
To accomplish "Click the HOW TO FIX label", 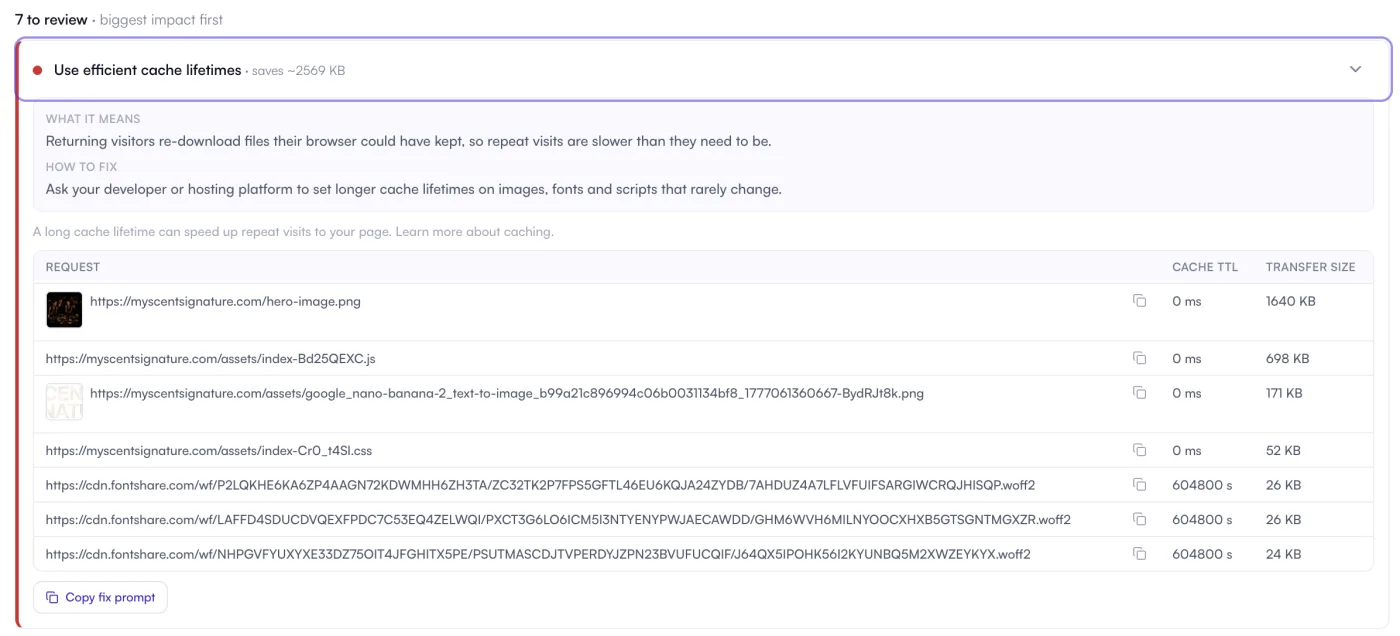I will [82, 167].
